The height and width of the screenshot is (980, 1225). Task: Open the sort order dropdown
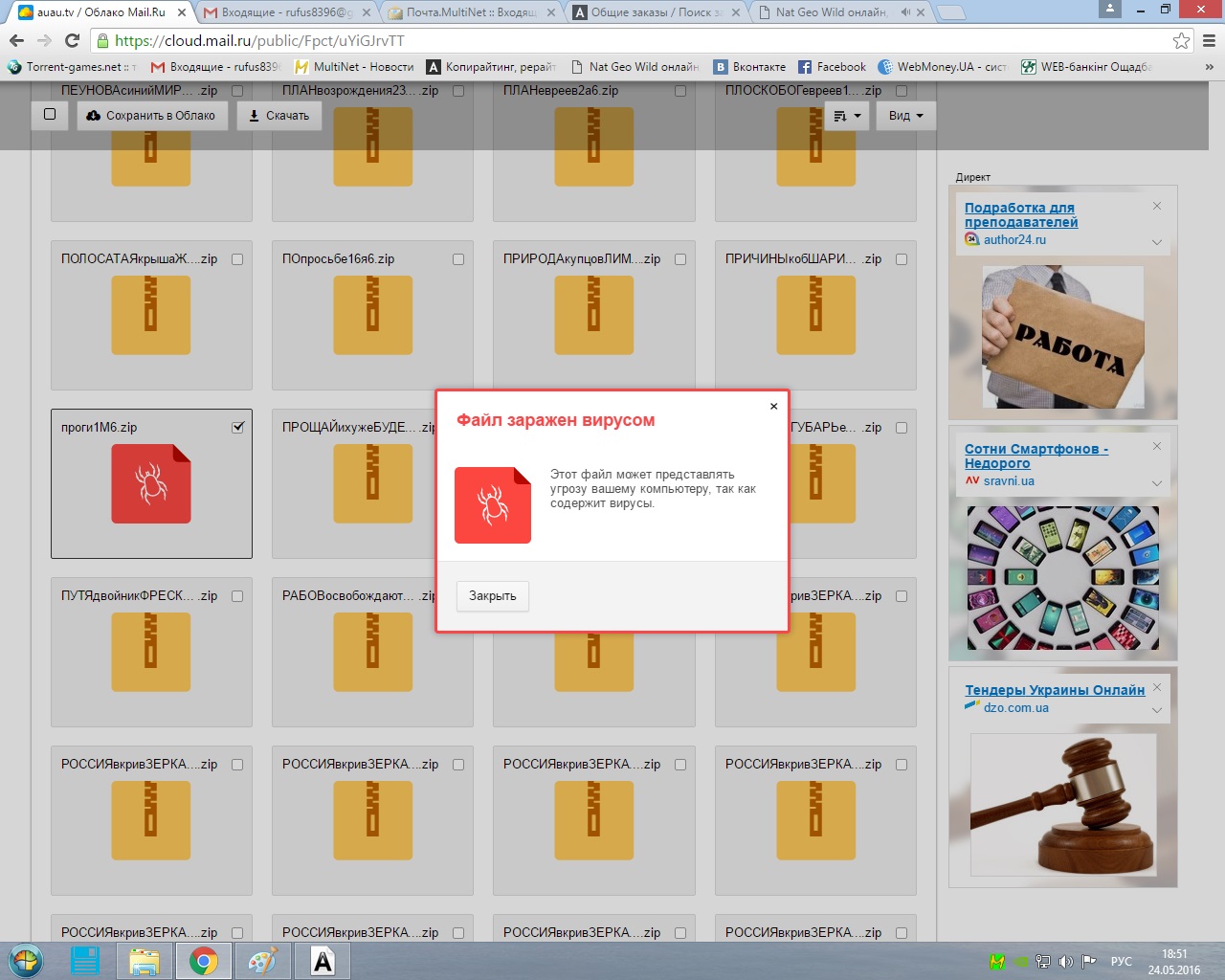847,116
